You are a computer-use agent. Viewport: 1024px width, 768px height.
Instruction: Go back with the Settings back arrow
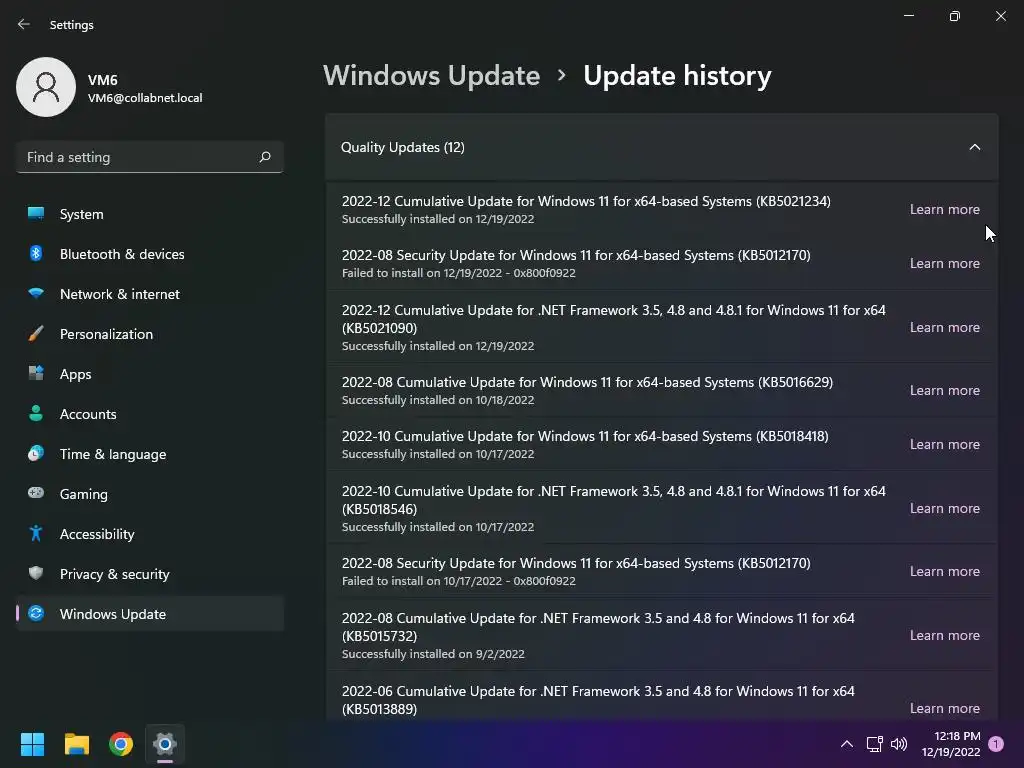pos(24,24)
